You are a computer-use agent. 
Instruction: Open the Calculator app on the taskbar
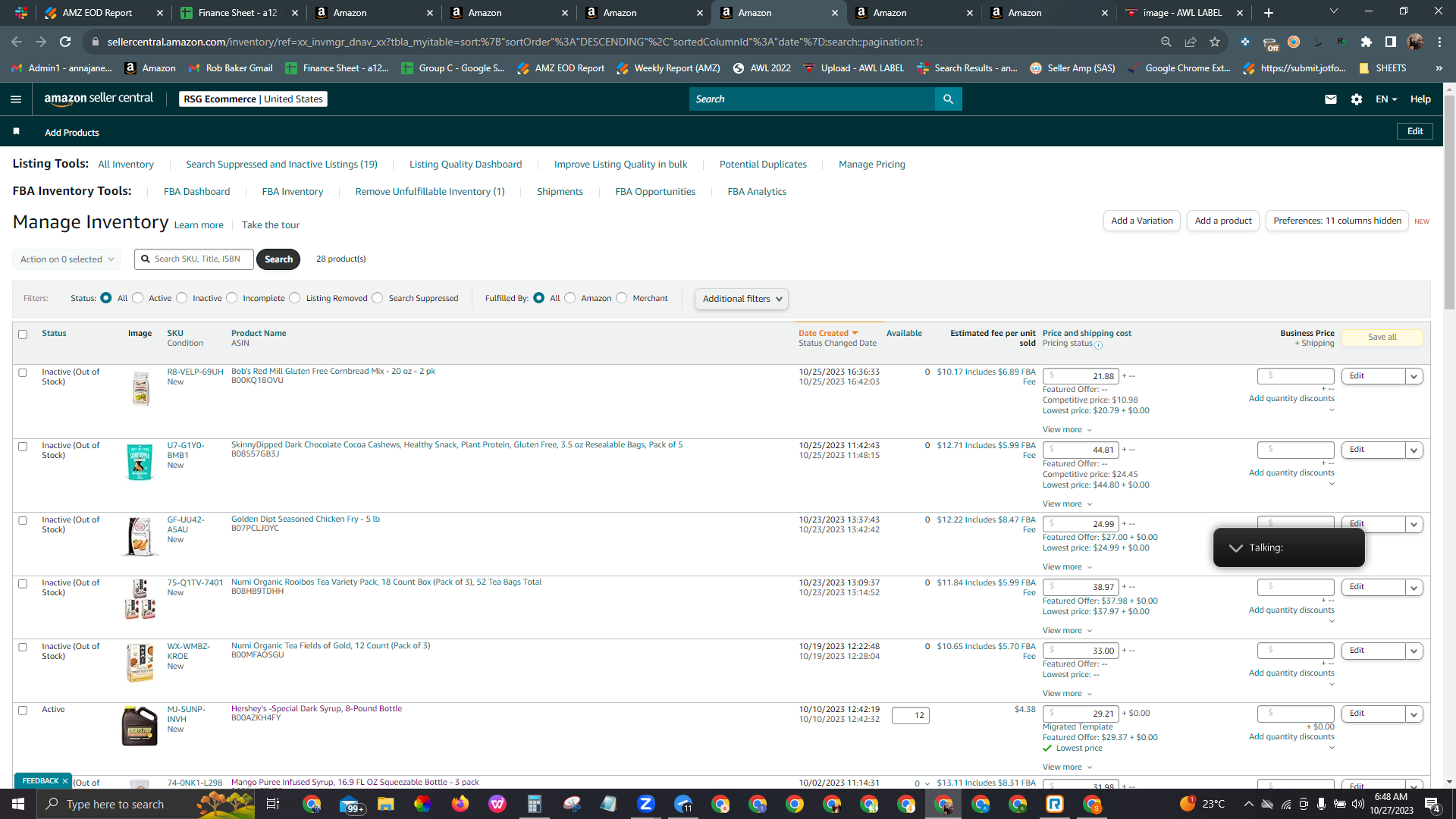pyautogui.click(x=535, y=804)
